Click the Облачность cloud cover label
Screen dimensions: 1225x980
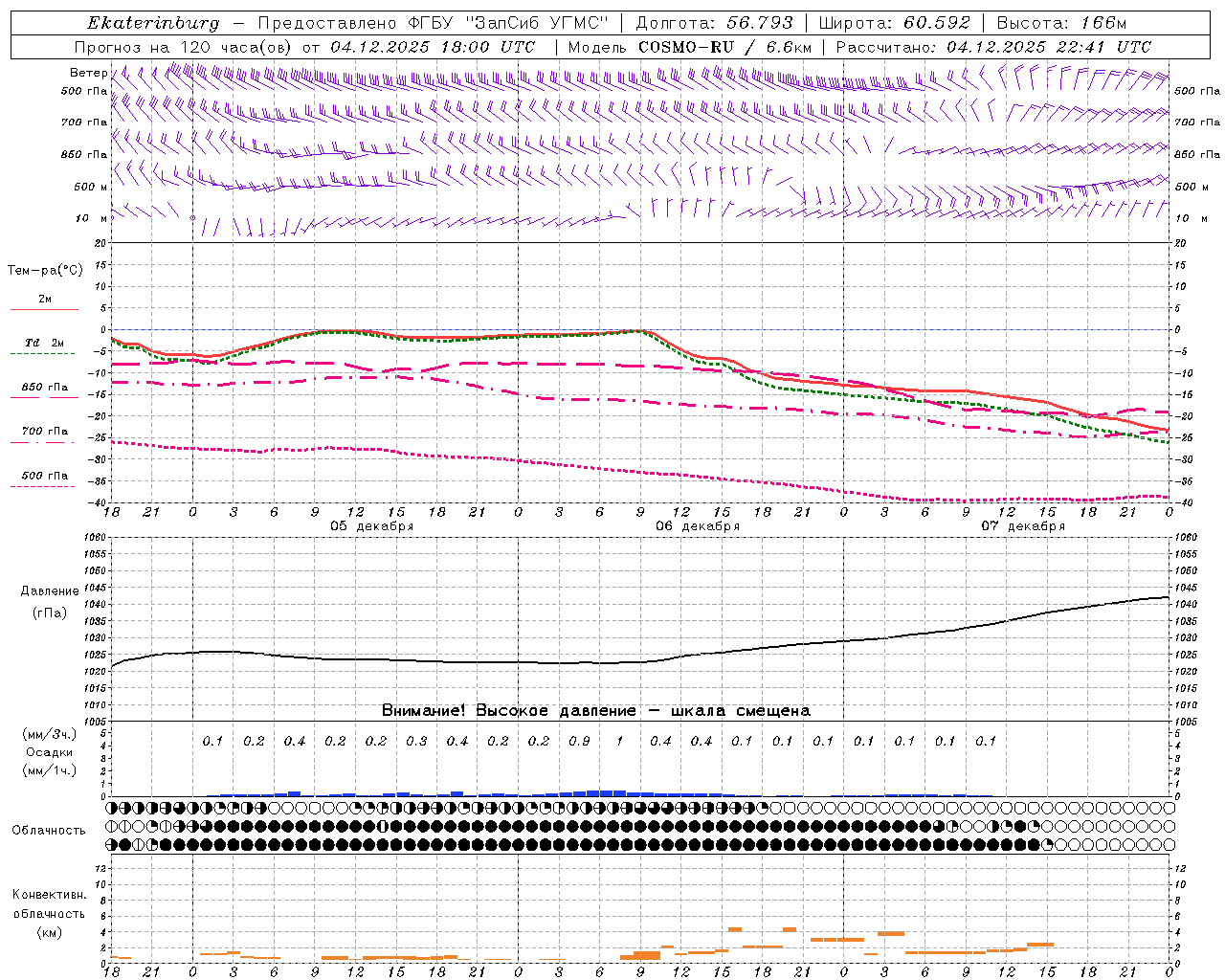coord(49,831)
